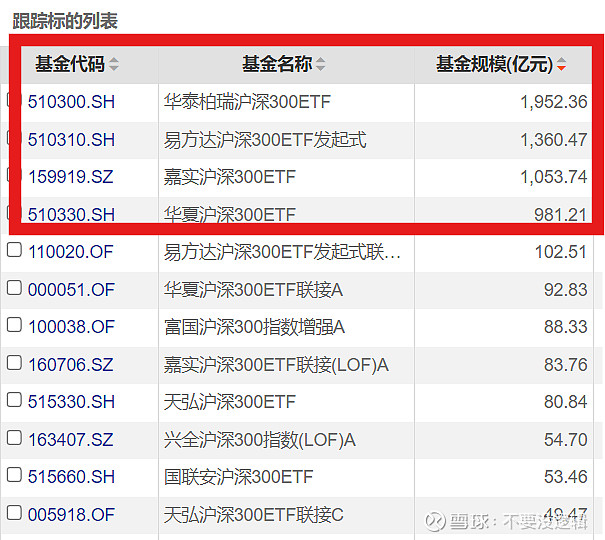This screenshot has height=540, width=605.
Task: Select the name 嘉实沪深300ETF
Action: [x=230, y=177]
